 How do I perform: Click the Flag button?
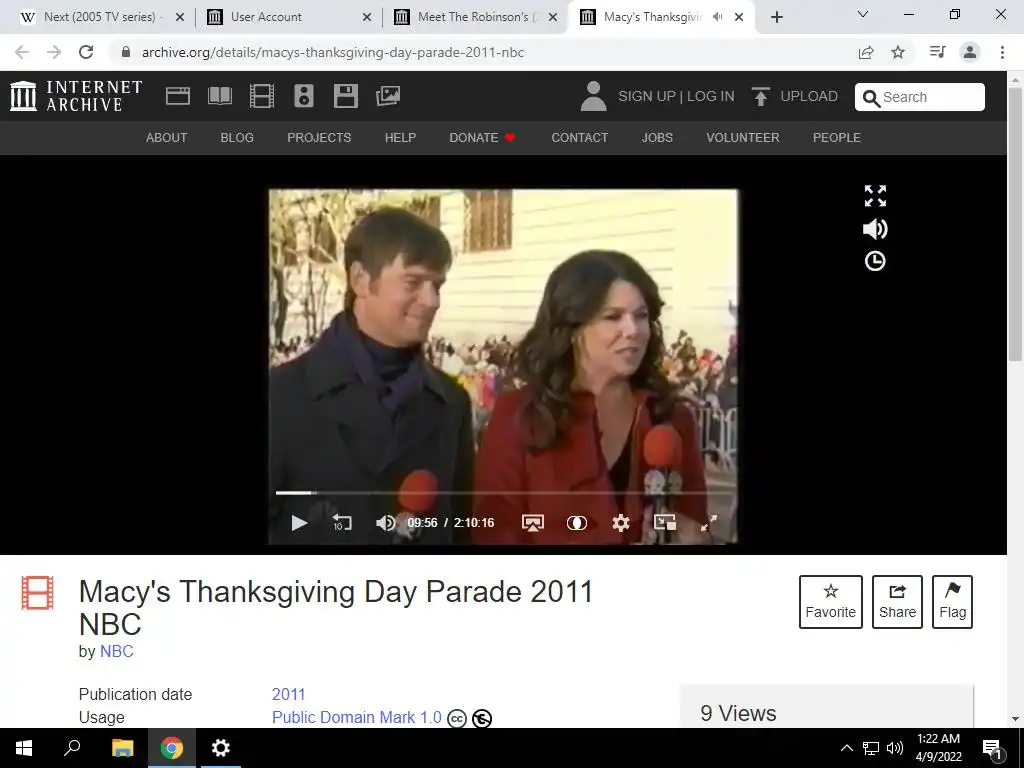[952, 601]
